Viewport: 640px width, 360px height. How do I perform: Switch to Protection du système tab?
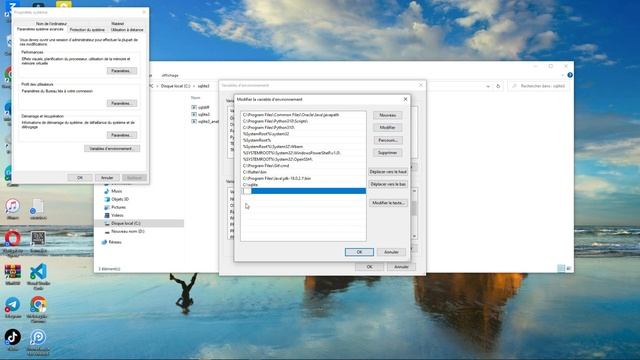(x=87, y=30)
